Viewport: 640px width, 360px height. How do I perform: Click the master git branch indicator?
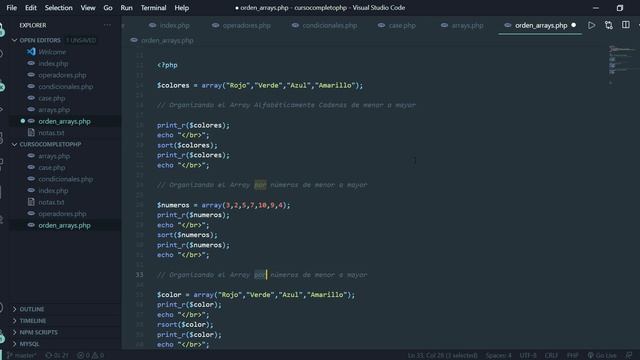(x=21, y=356)
